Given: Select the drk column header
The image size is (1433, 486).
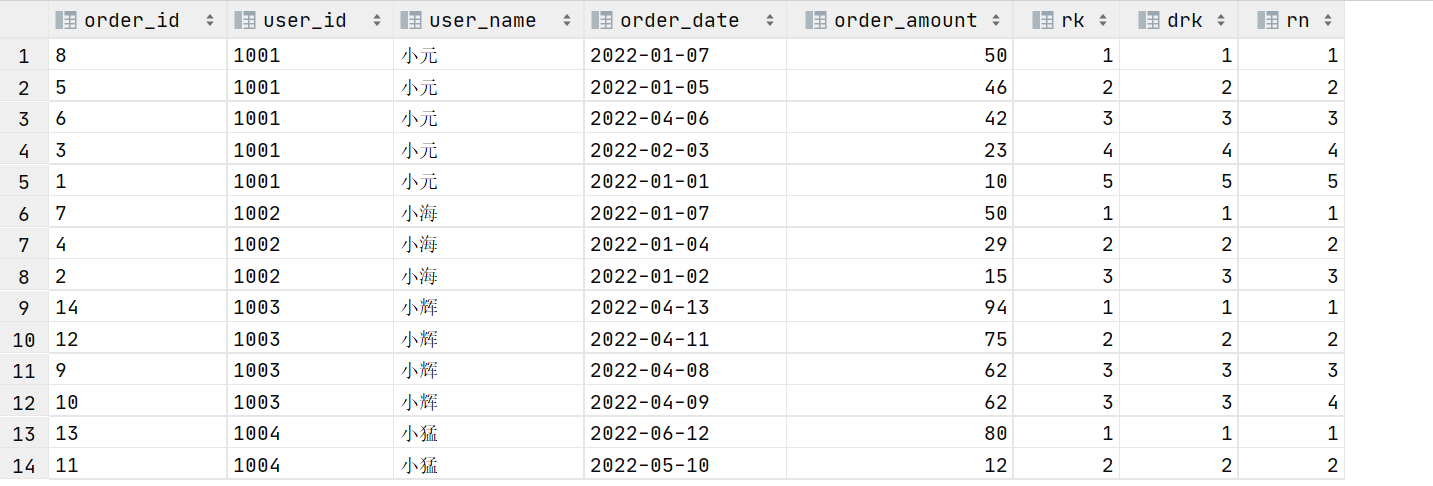Looking at the screenshot, I should [x=1179, y=20].
